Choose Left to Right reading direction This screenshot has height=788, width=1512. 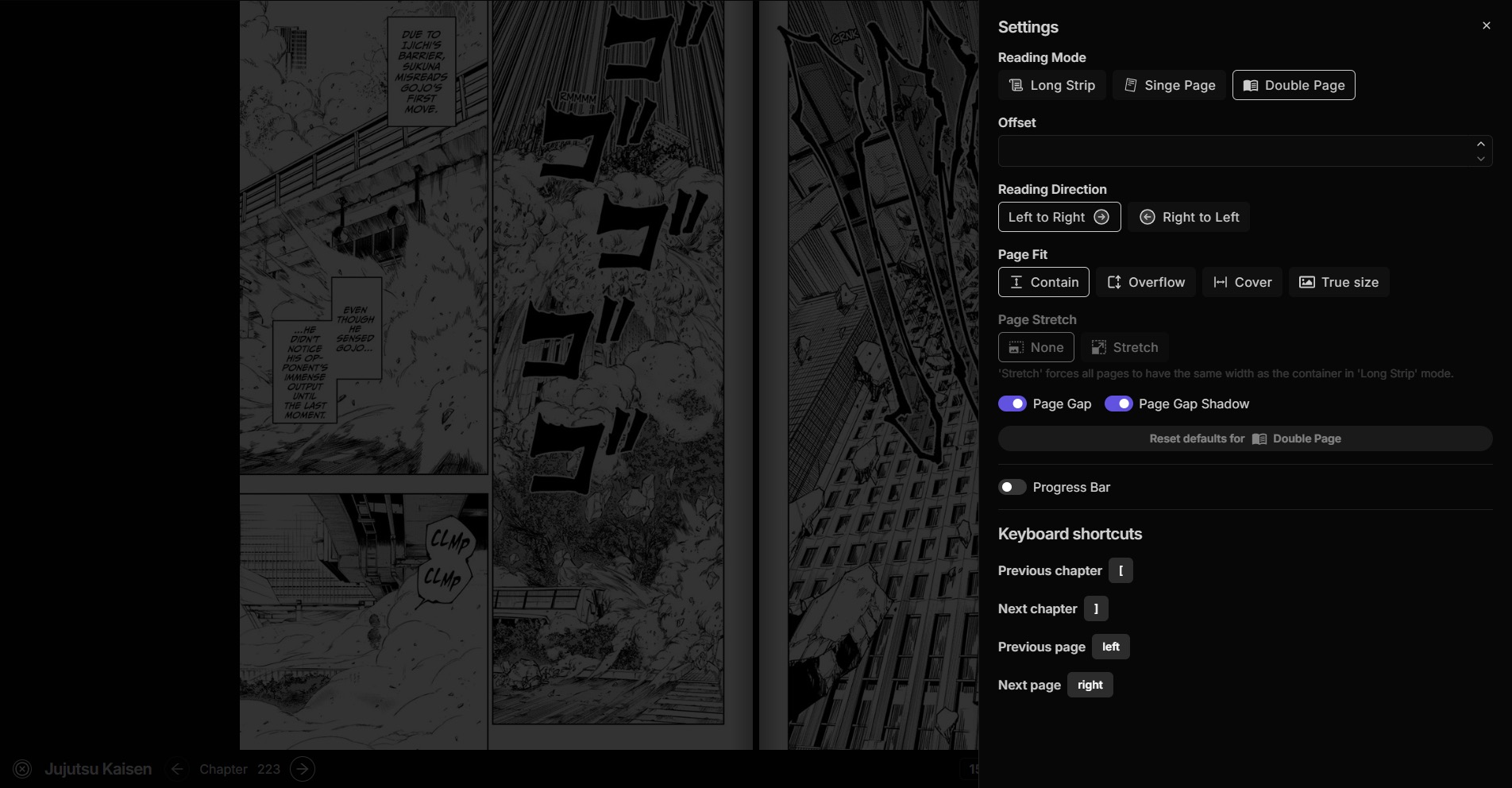tap(1059, 217)
